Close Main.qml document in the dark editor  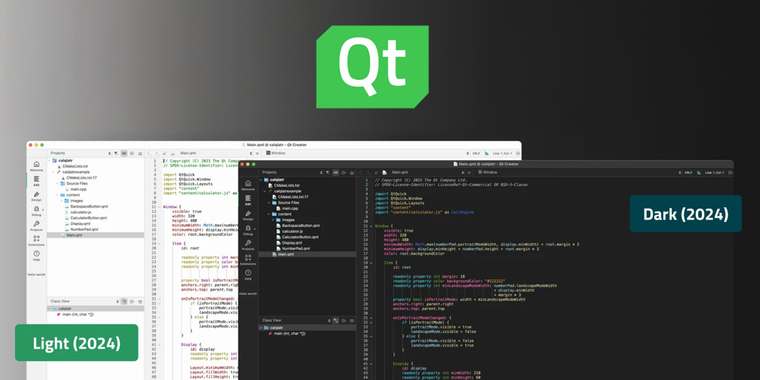point(469,173)
